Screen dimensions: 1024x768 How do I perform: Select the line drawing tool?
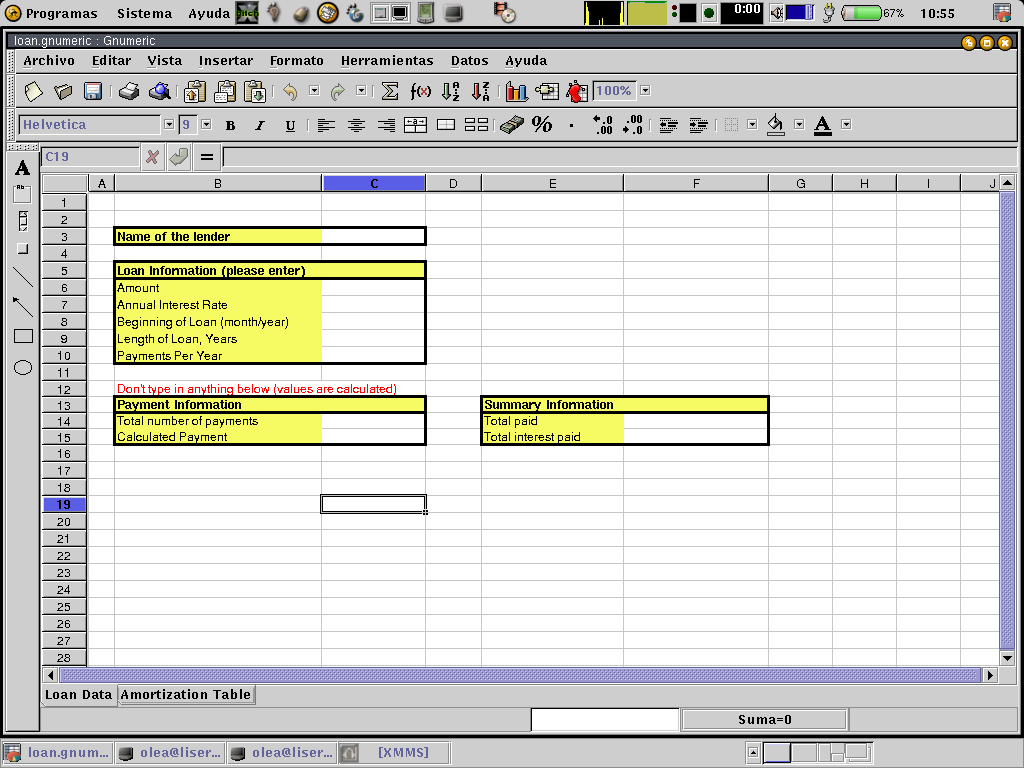[23, 277]
